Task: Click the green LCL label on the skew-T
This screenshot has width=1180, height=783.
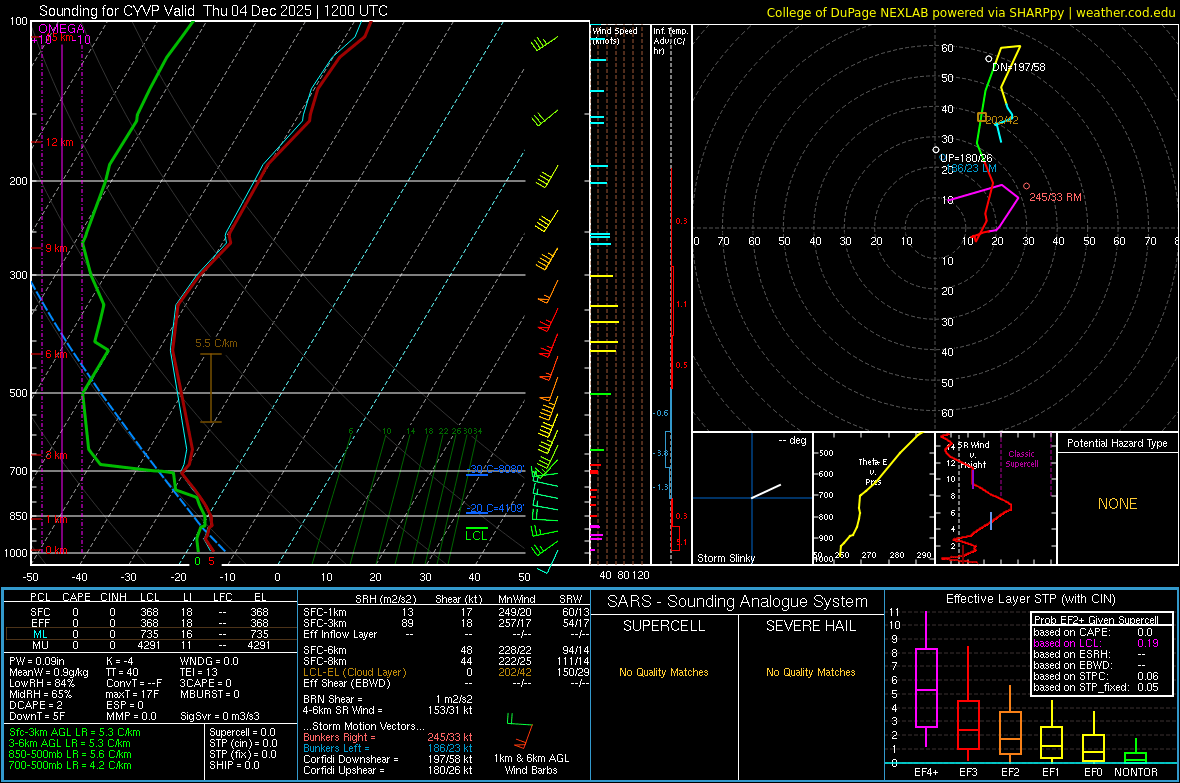Action: [x=476, y=535]
